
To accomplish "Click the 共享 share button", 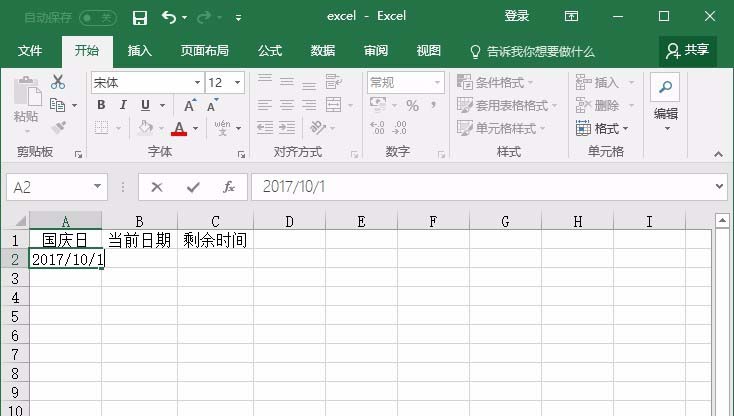I will tap(688, 50).
